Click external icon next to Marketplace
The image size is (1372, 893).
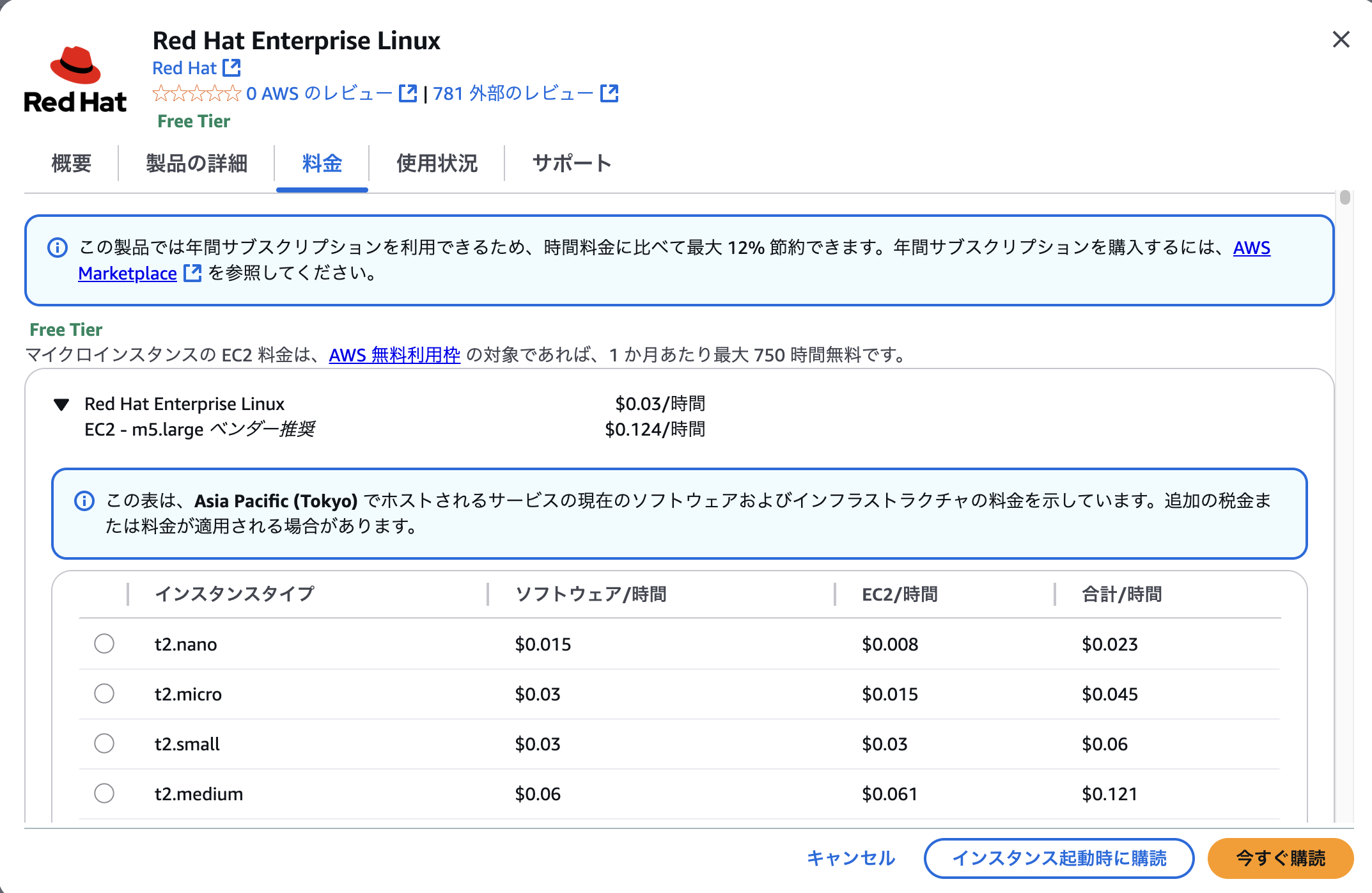[x=192, y=273]
